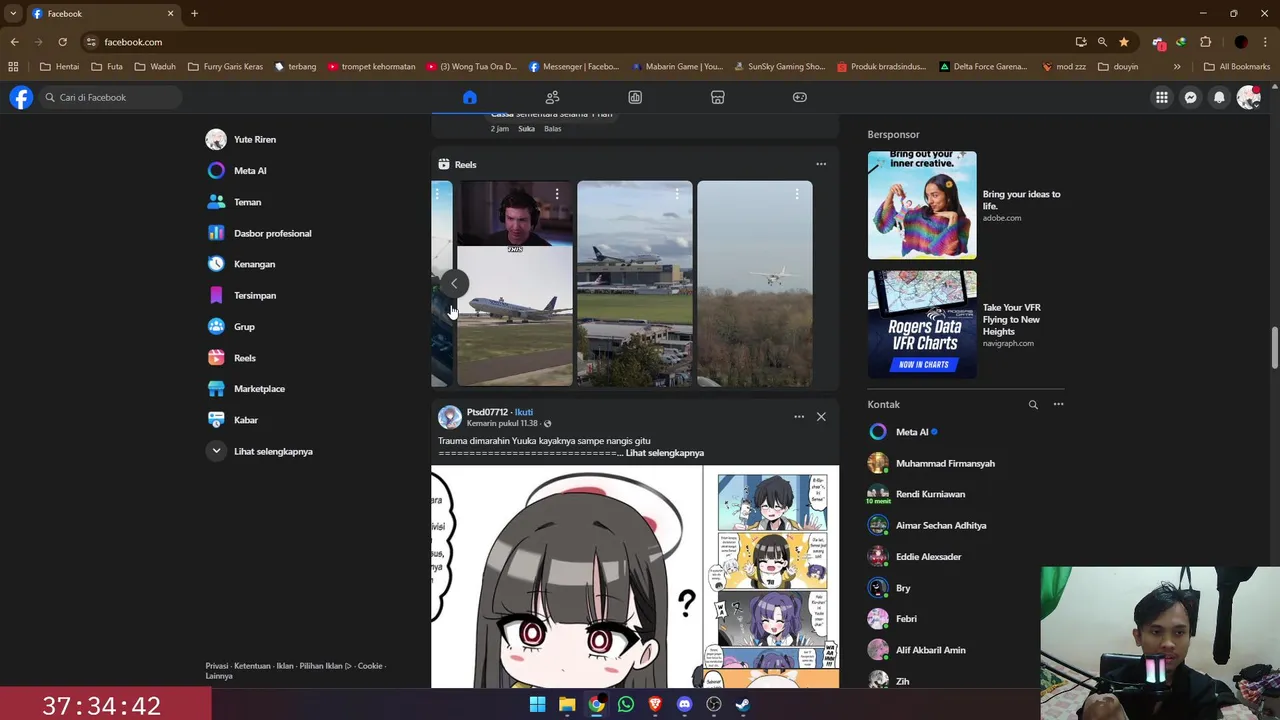Open new browser tab
The height and width of the screenshot is (720, 1280).
point(194,14)
